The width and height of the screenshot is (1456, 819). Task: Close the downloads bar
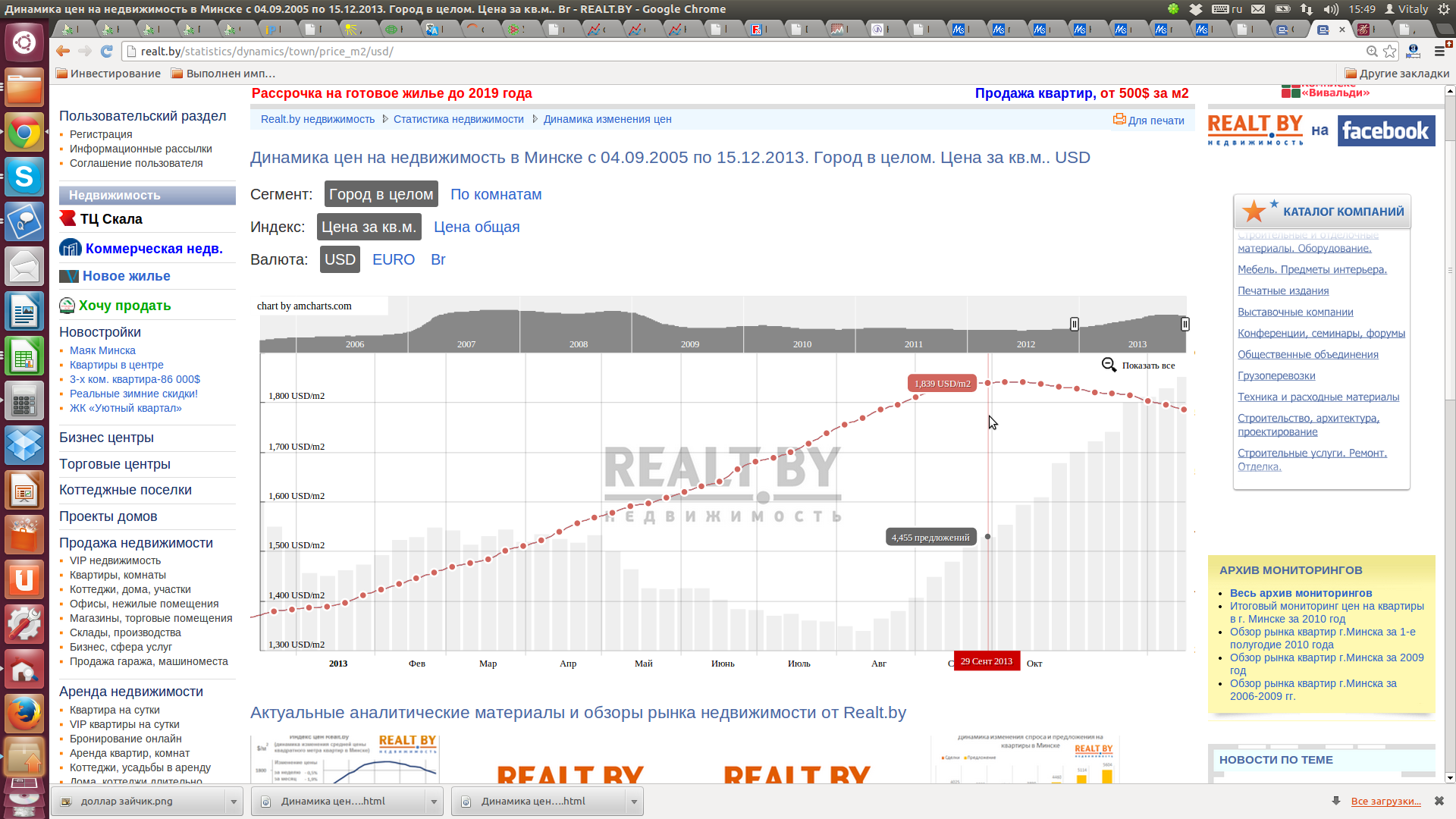point(1439,801)
